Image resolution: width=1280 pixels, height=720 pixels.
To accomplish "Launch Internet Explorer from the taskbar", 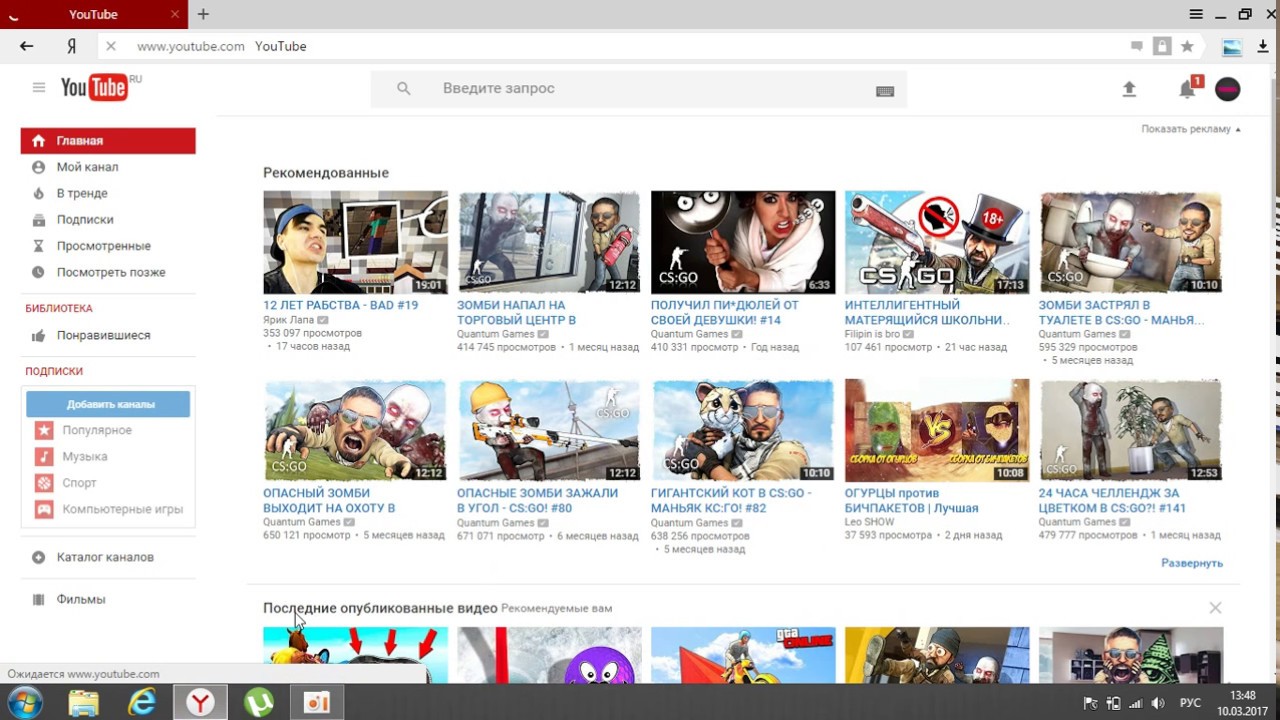I will (142, 702).
